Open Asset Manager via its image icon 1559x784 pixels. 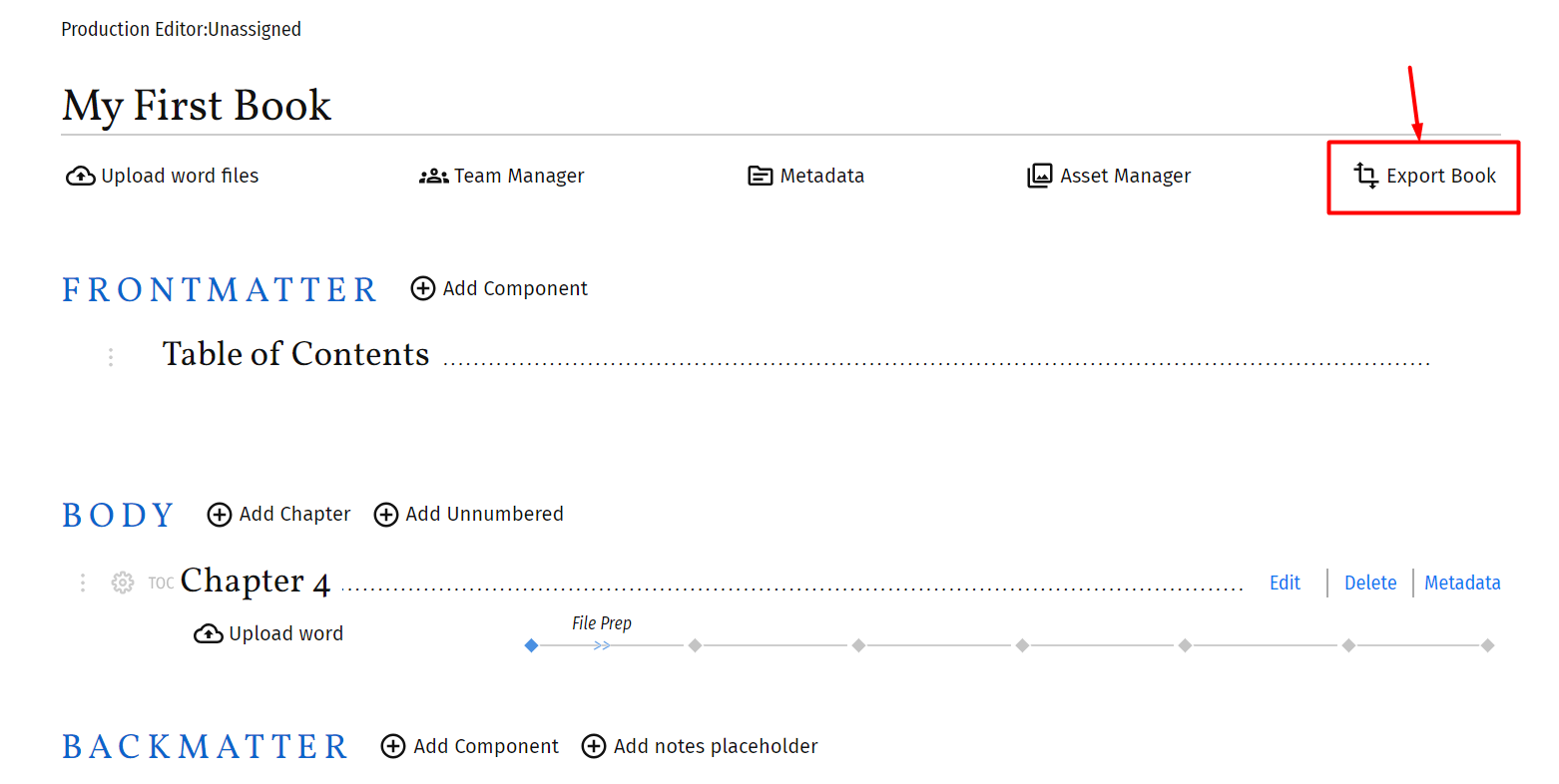pyautogui.click(x=1040, y=177)
